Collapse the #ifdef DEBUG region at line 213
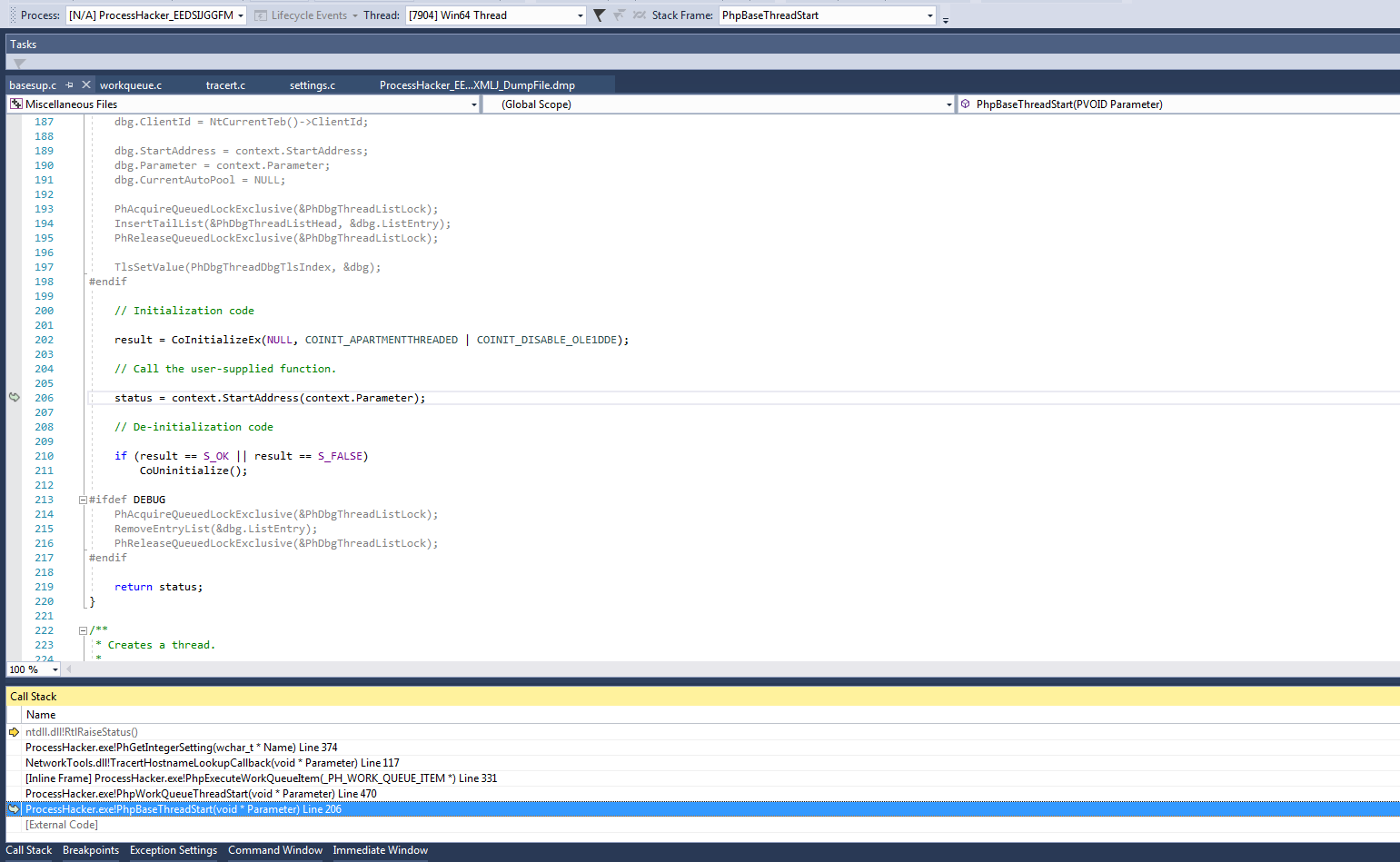1400x862 pixels. [x=83, y=499]
